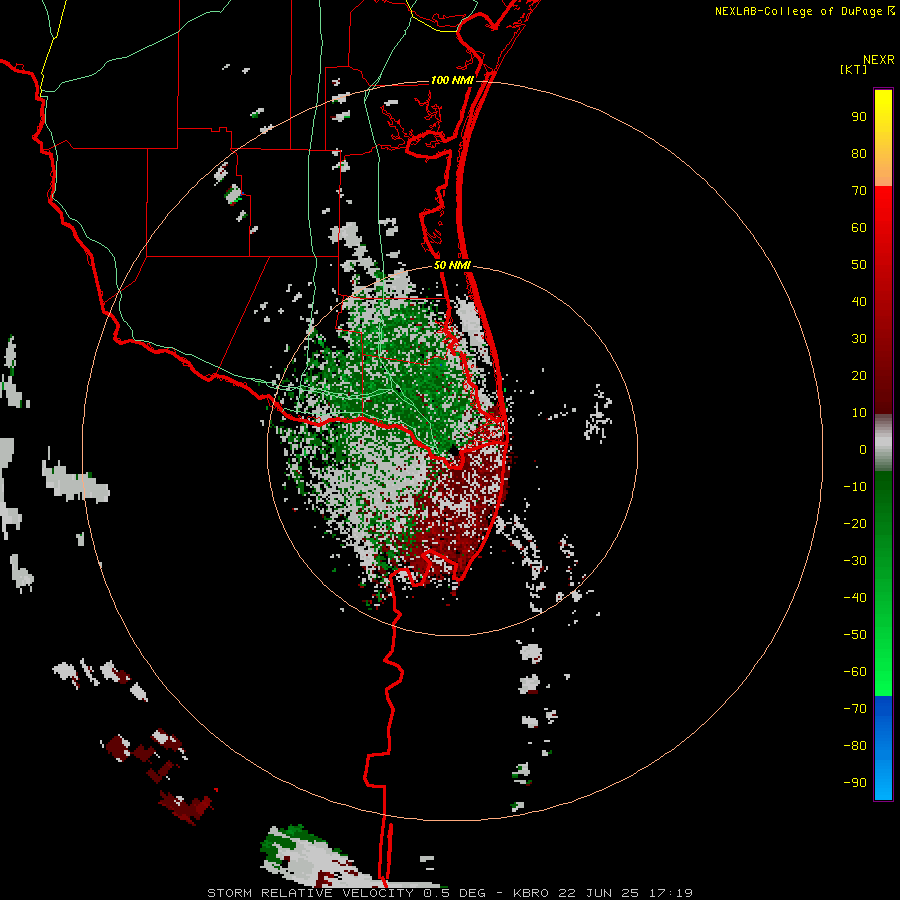Click the 80 value on the velocity scale

[x=859, y=153]
